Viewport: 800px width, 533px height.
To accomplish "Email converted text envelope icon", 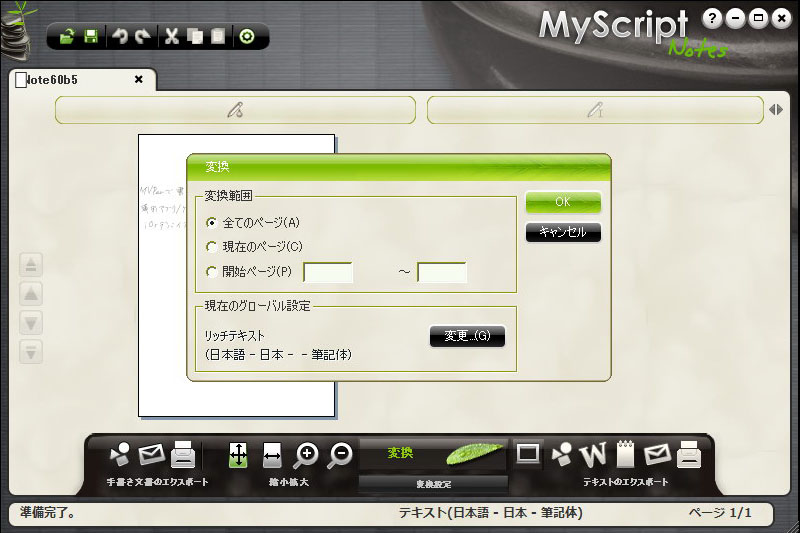I will [657, 454].
